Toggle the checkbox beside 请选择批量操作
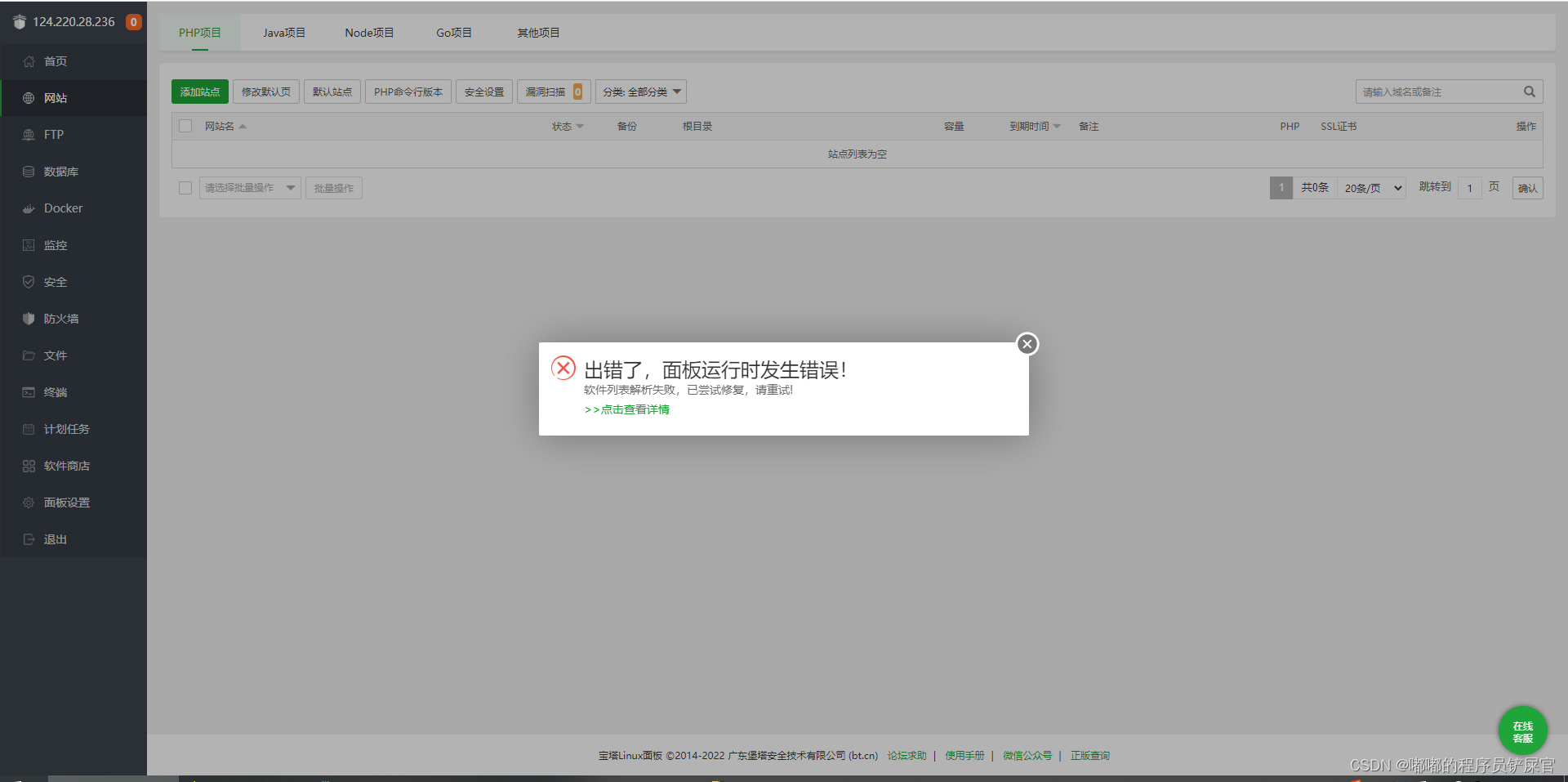The image size is (1568, 782). click(185, 188)
